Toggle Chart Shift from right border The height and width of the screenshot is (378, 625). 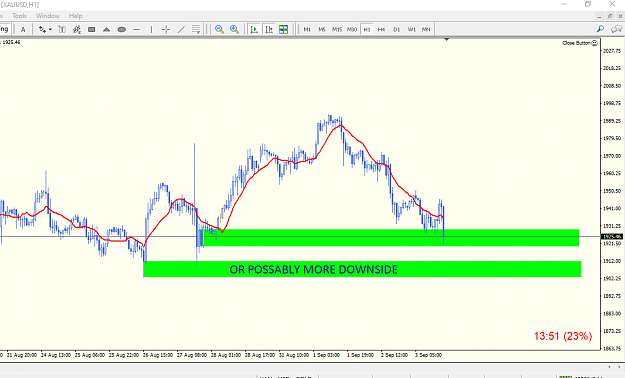click(269, 30)
